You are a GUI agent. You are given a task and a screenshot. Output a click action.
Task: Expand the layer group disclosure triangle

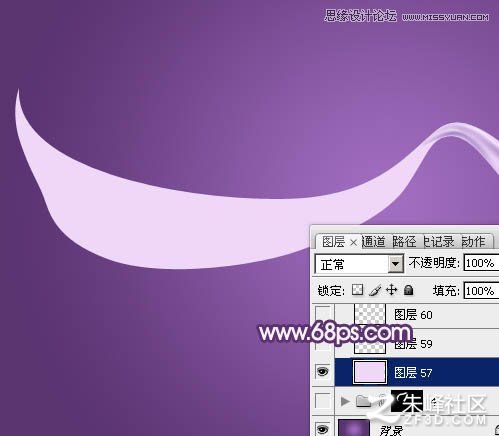pyautogui.click(x=345, y=401)
